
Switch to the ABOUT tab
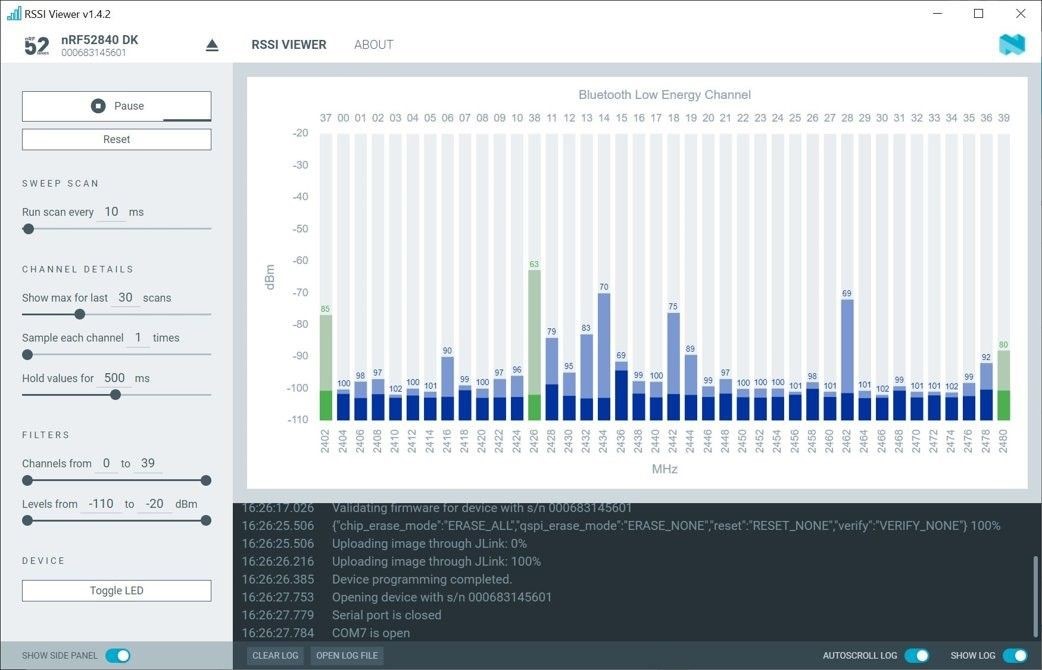point(373,44)
